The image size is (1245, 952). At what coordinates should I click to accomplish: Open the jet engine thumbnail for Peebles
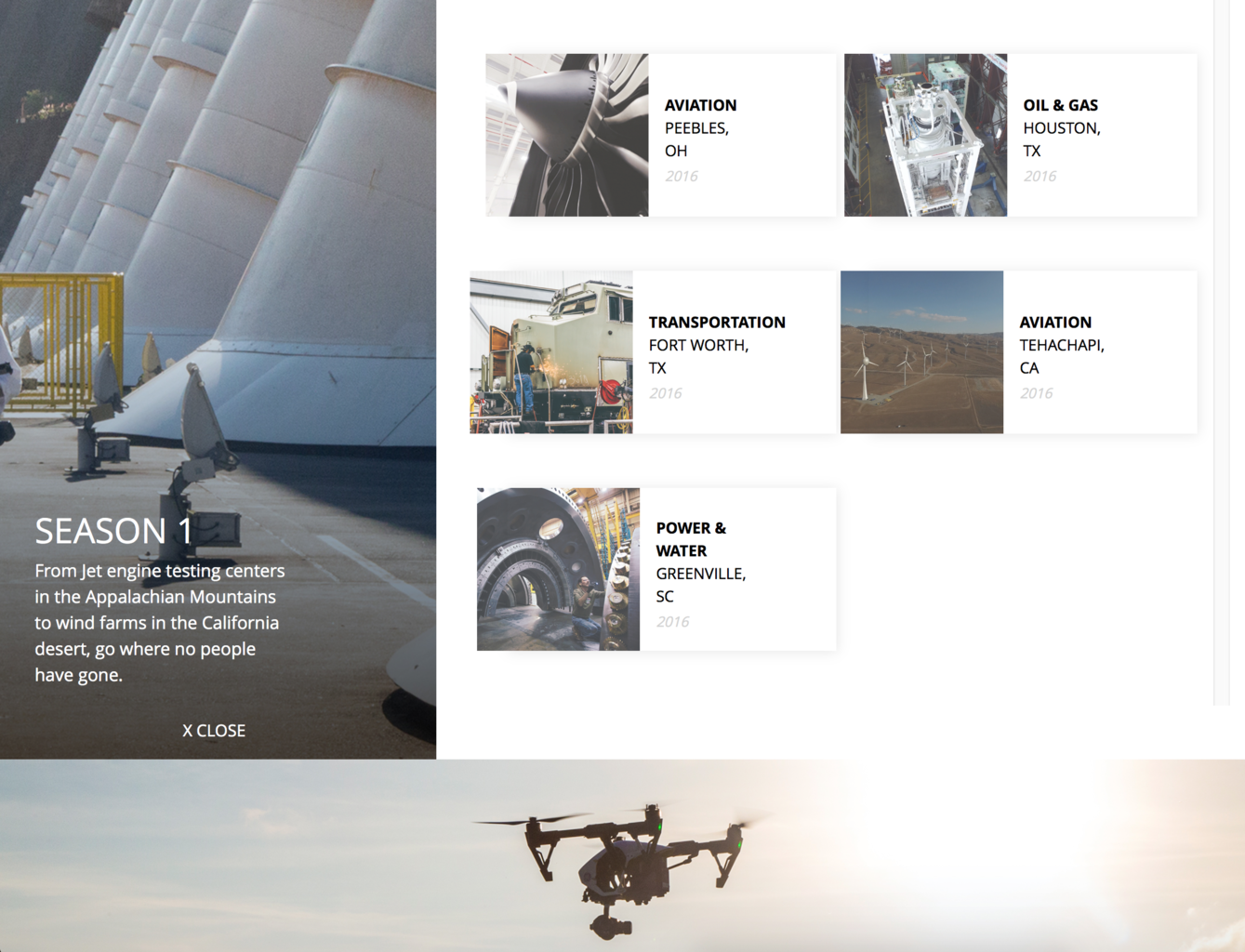pyautogui.click(x=567, y=135)
